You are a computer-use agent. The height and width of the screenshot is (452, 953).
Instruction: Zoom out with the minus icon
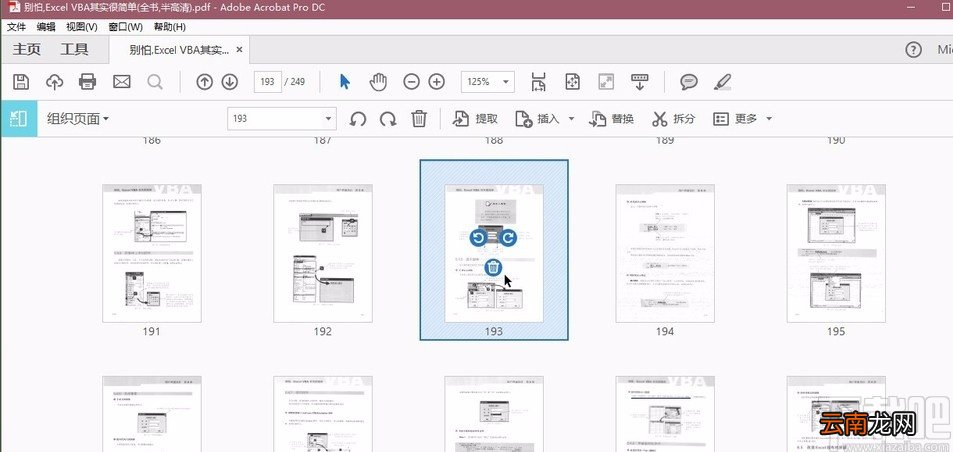(411, 81)
